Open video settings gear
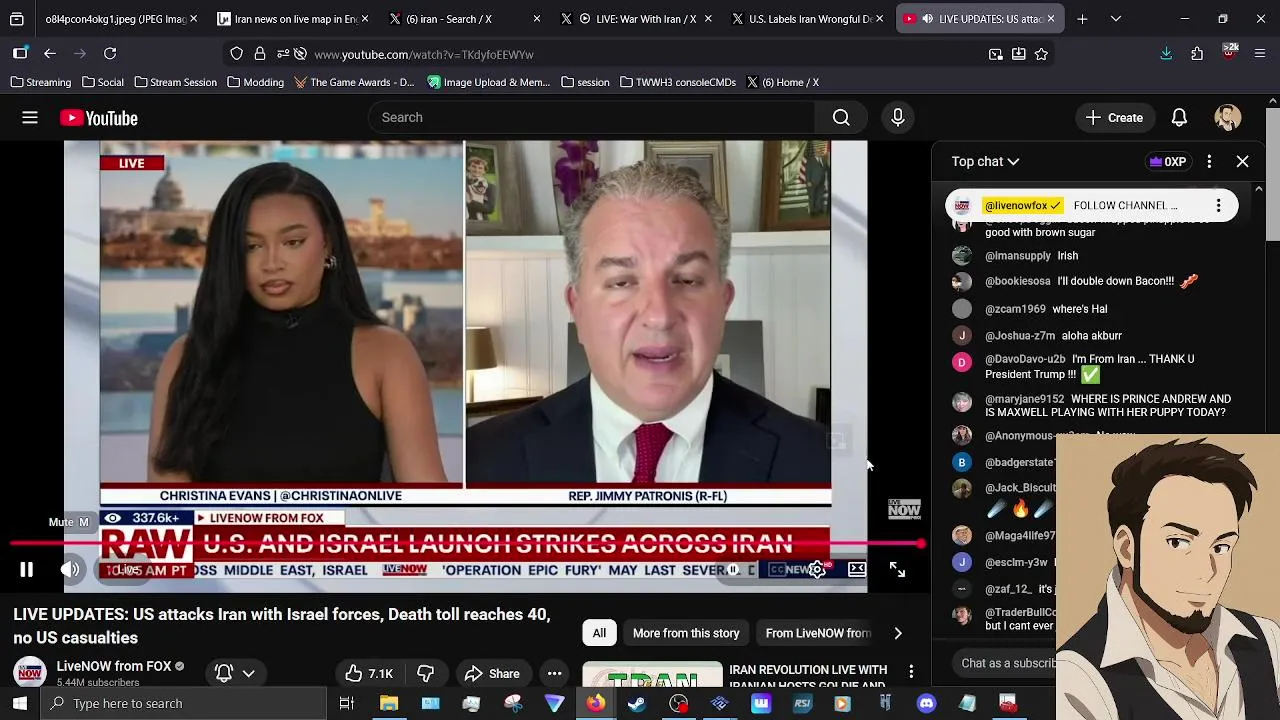Screen dimensions: 1280x720 817,570
